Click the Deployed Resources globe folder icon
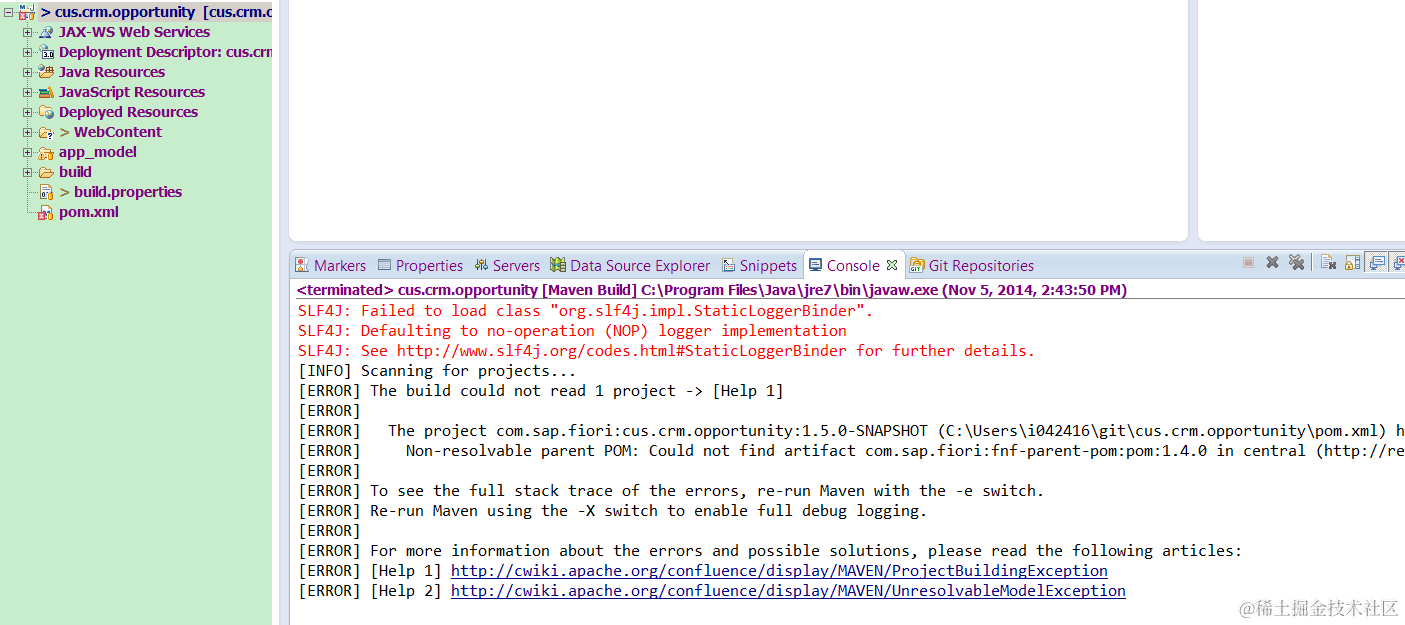 (x=46, y=112)
